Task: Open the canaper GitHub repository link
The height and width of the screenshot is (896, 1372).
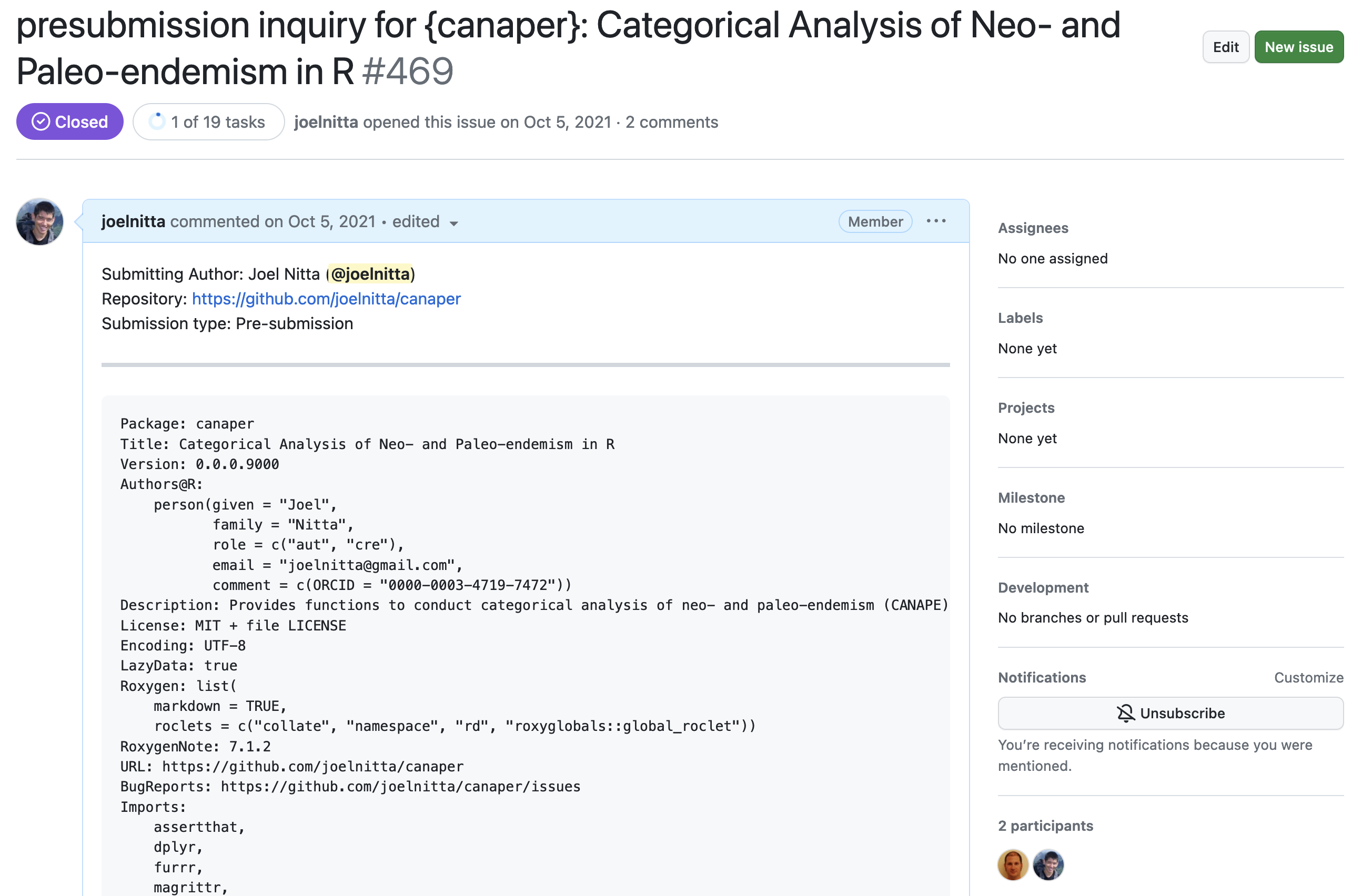Action: coord(326,299)
